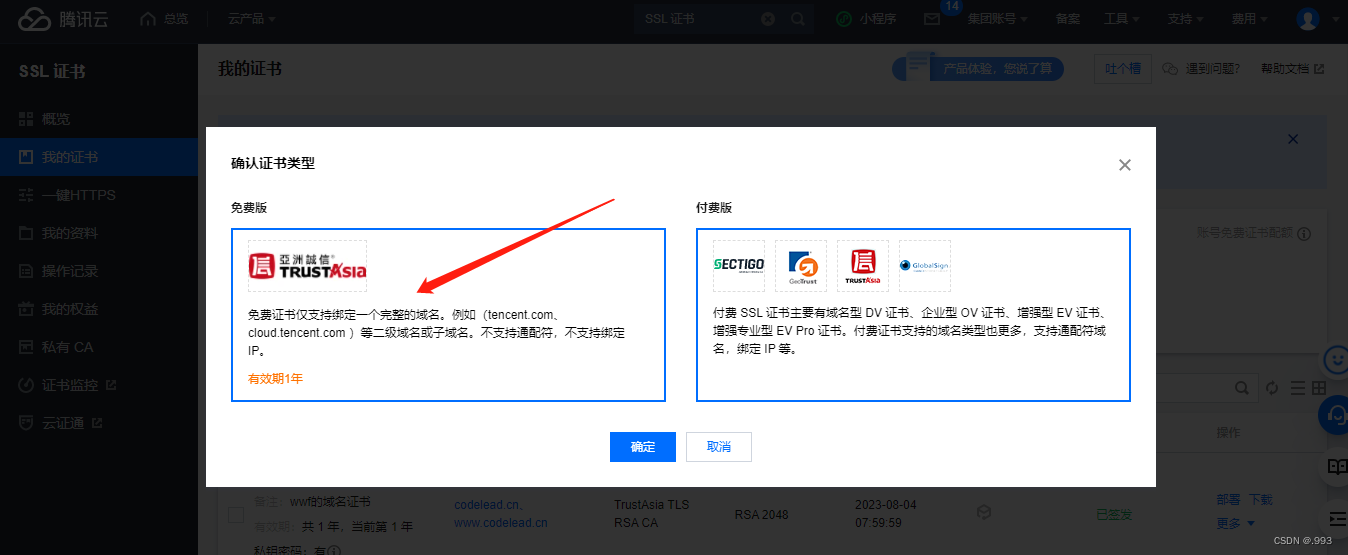Tick the codelead.cn certificate row checkbox
The height and width of the screenshot is (555, 1348).
pos(236,515)
